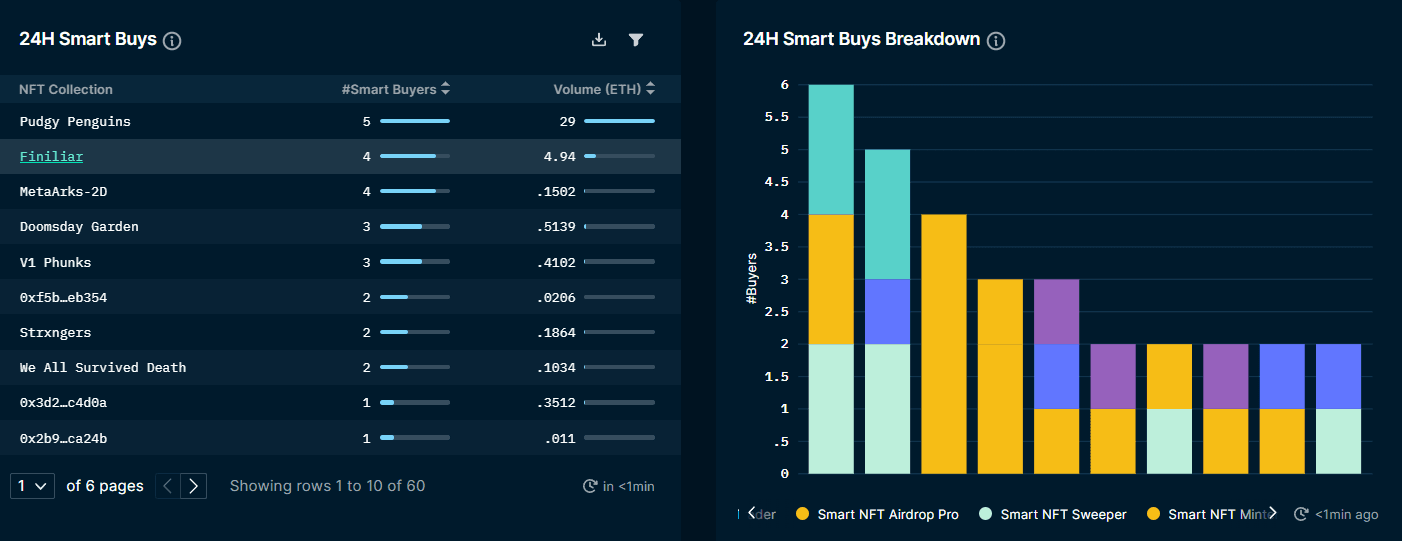Open the Finiliar collection link
This screenshot has height=541, width=1402.
pos(51,157)
